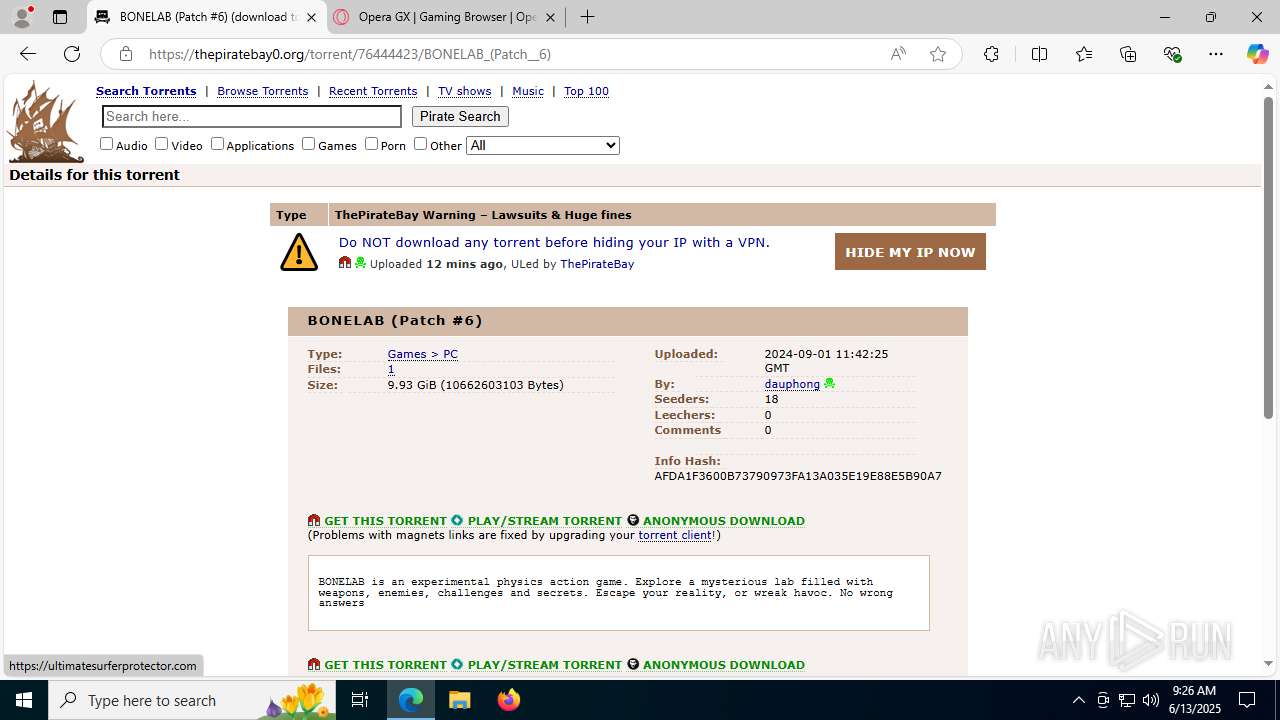The height and width of the screenshot is (720, 1280).
Task: Click the Pirate Bay ship logo
Action: (x=46, y=121)
